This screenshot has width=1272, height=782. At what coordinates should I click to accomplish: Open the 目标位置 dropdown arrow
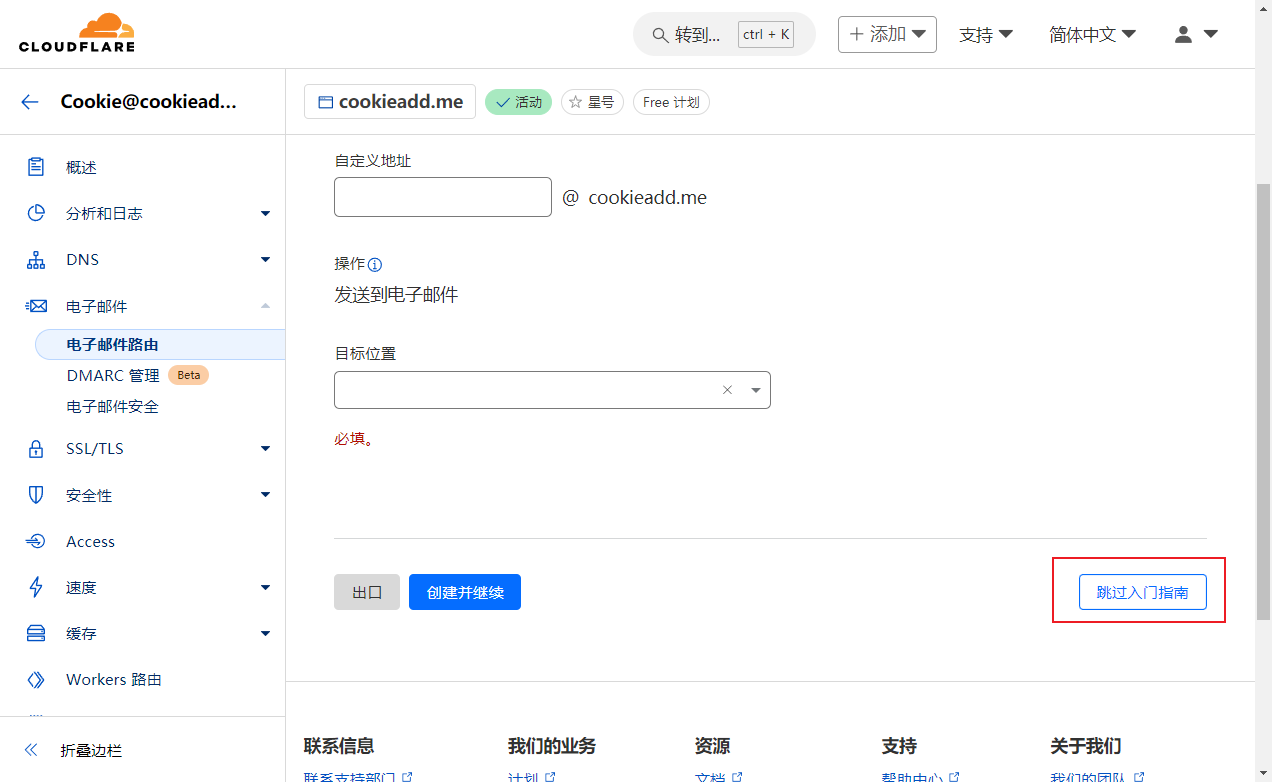755,390
